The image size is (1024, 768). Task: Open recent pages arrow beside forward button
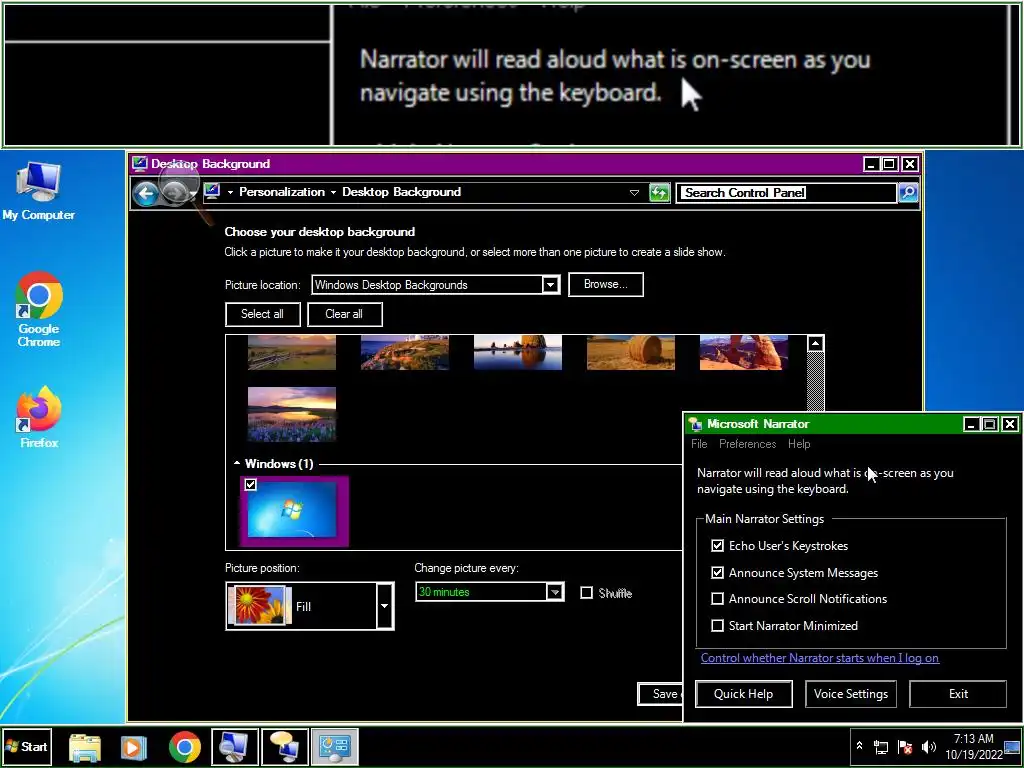(193, 194)
